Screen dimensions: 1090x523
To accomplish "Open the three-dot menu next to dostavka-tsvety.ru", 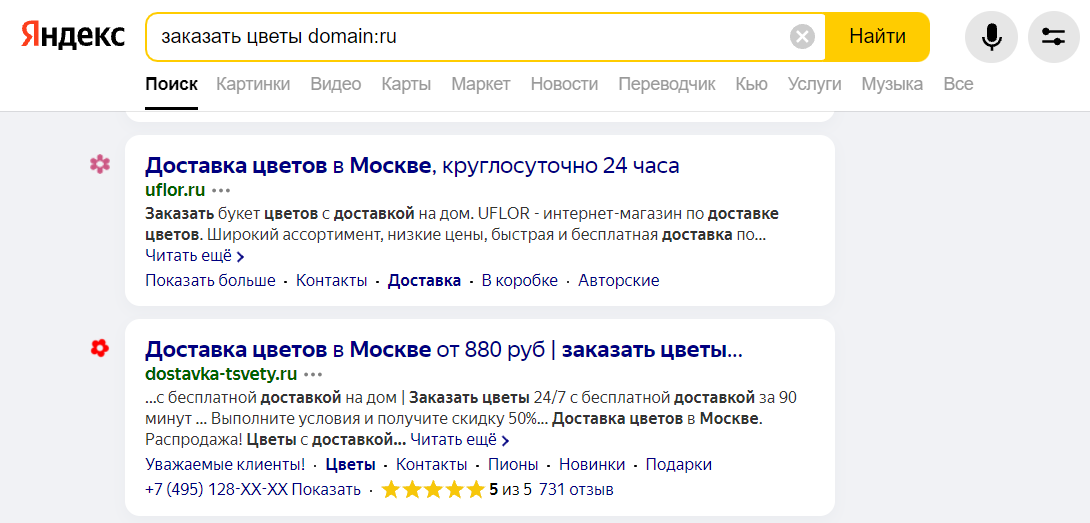I will tap(313, 374).
